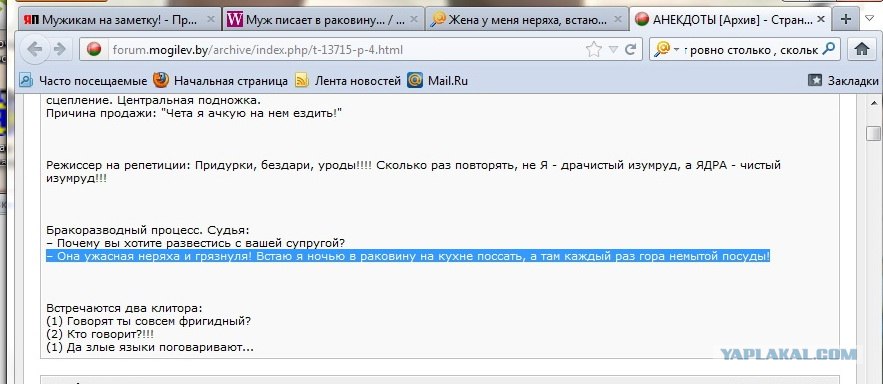Close the 'Мужикам на заметку!' tab
This screenshot has width=883, height=384.
pos(211,19)
